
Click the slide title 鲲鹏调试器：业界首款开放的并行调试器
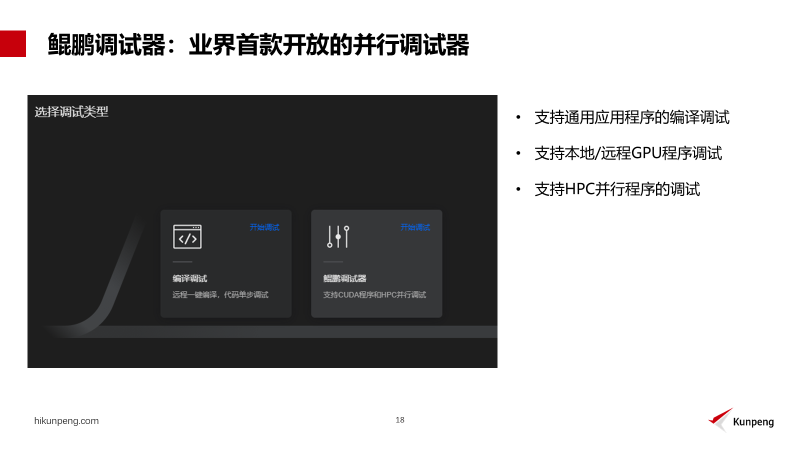[x=258, y=44]
